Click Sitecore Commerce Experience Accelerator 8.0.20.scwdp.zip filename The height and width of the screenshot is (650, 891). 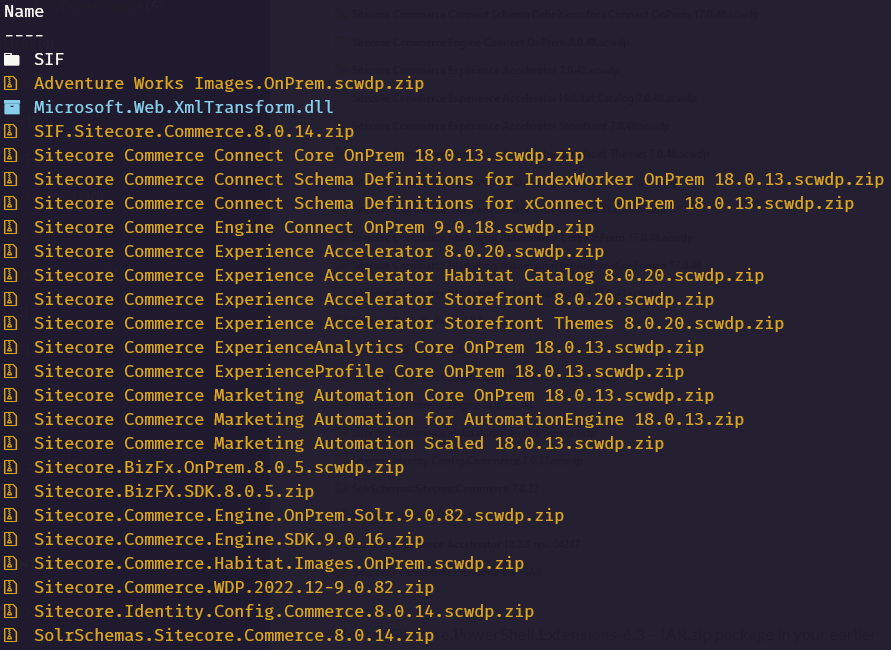[319, 251]
